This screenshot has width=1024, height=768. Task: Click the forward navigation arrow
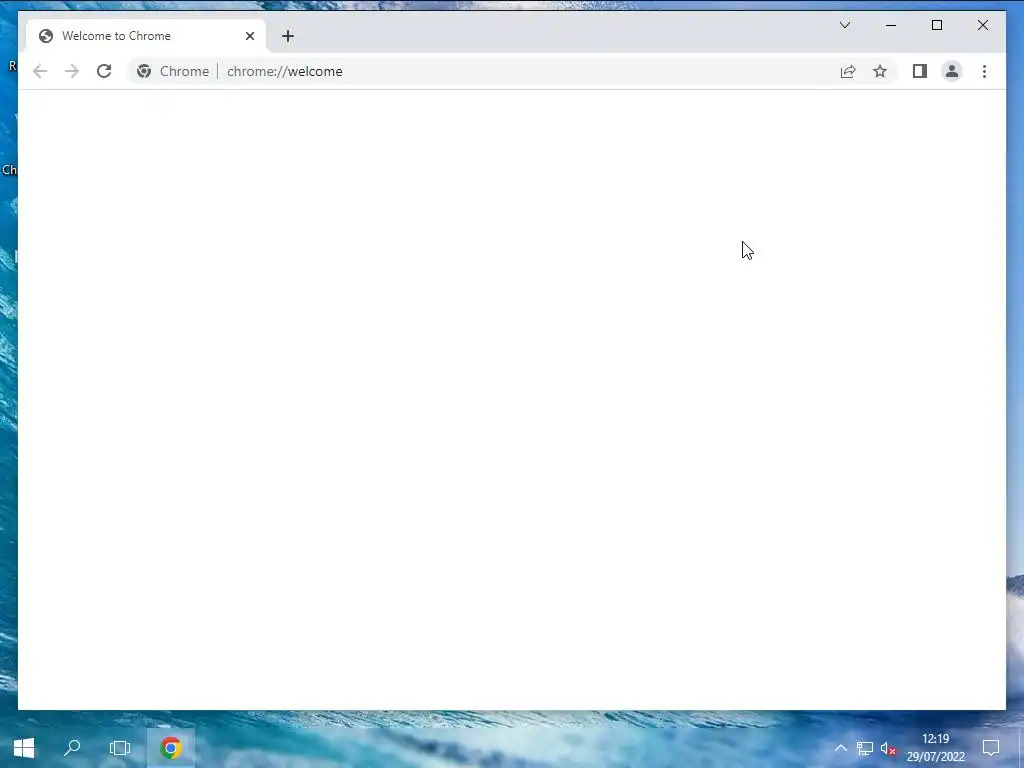coord(72,71)
